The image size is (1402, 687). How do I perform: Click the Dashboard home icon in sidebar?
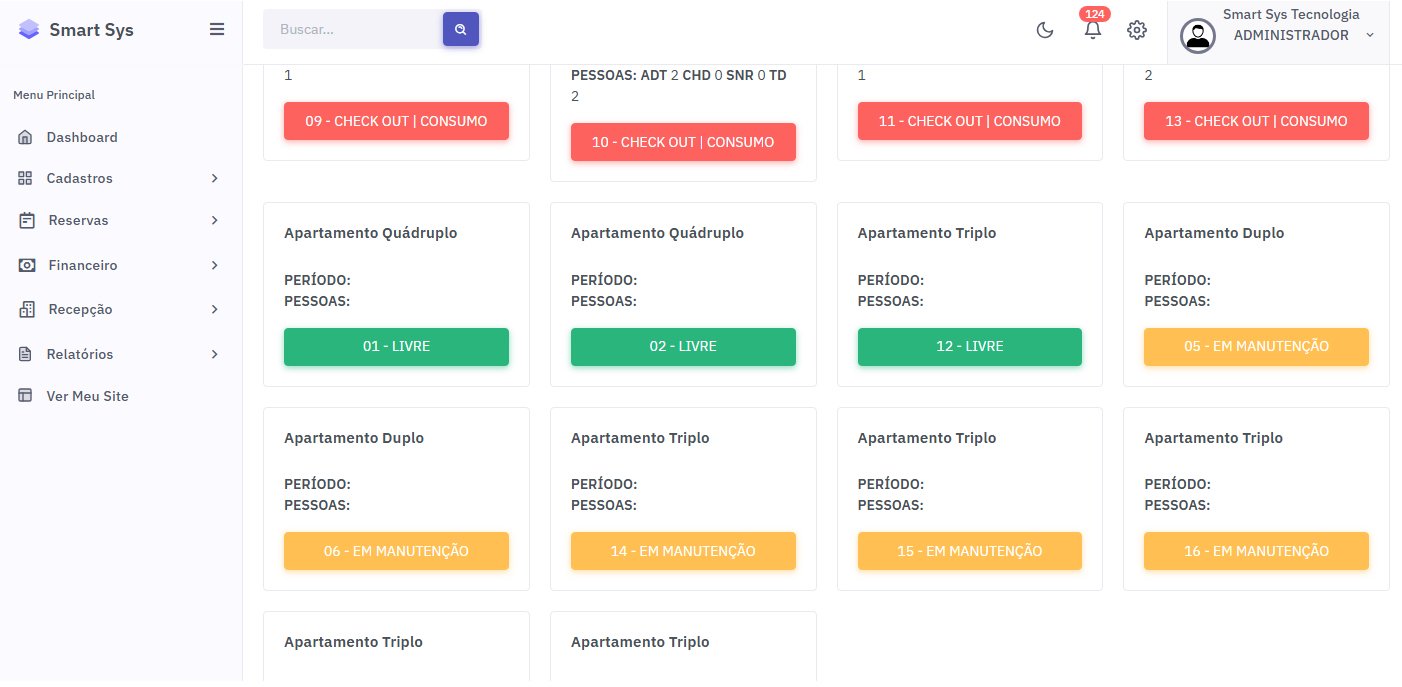click(26, 137)
